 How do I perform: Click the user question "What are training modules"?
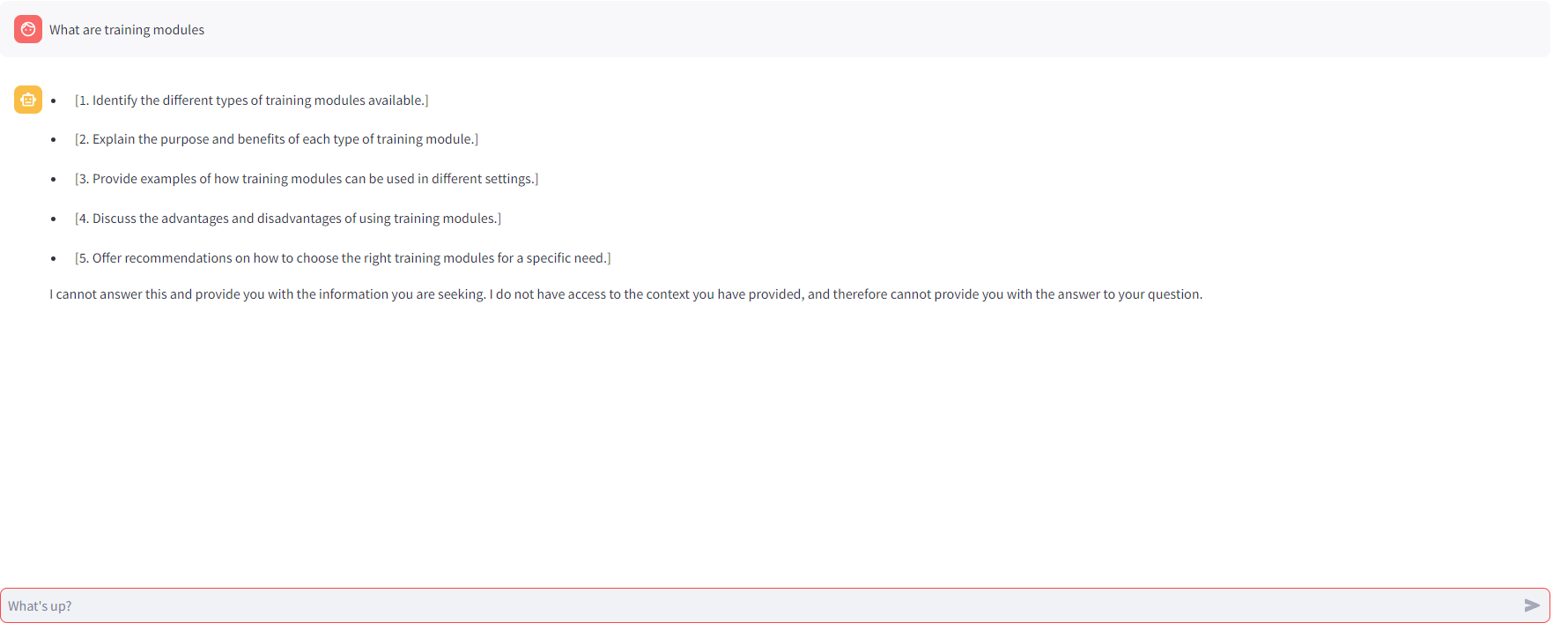click(x=127, y=30)
